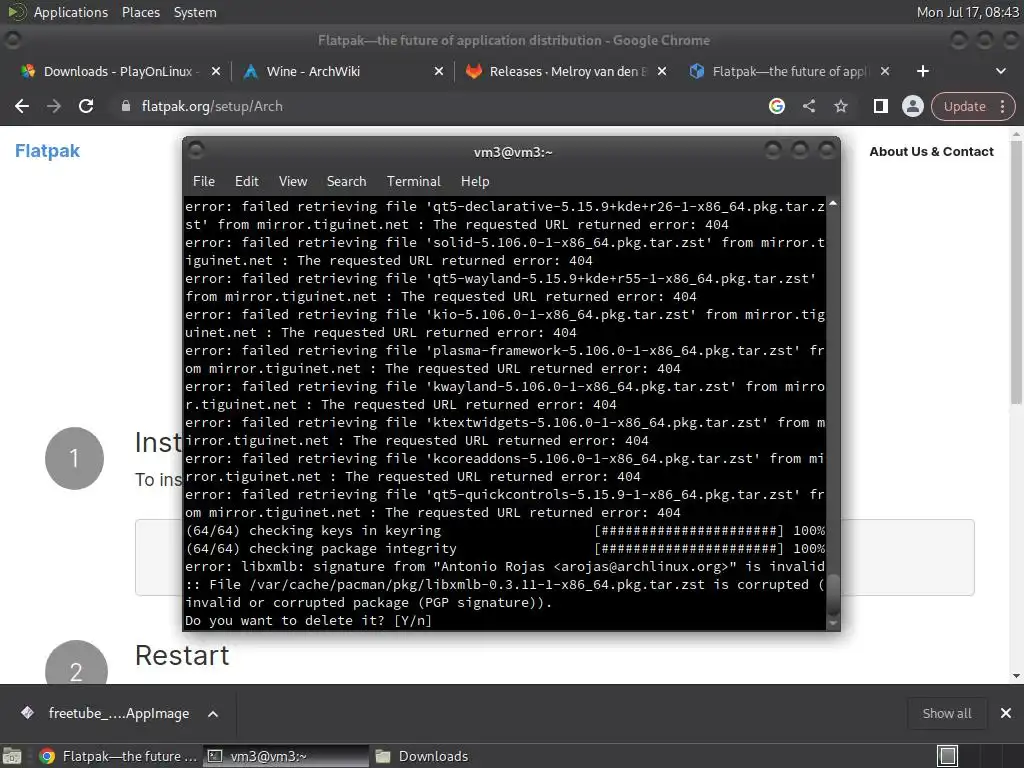Open a new Chrome tab
1024x768 pixels.
pos(923,71)
